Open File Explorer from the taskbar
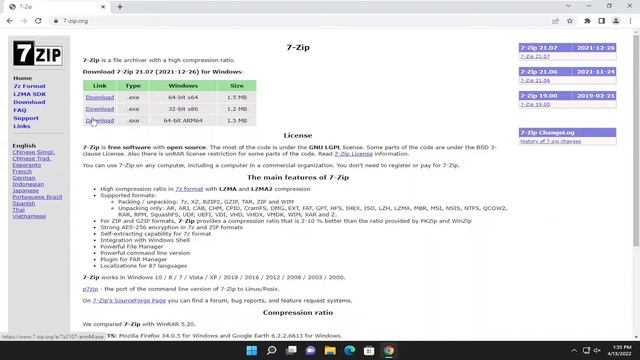Viewport: 640px width, 360px height. tap(330, 351)
